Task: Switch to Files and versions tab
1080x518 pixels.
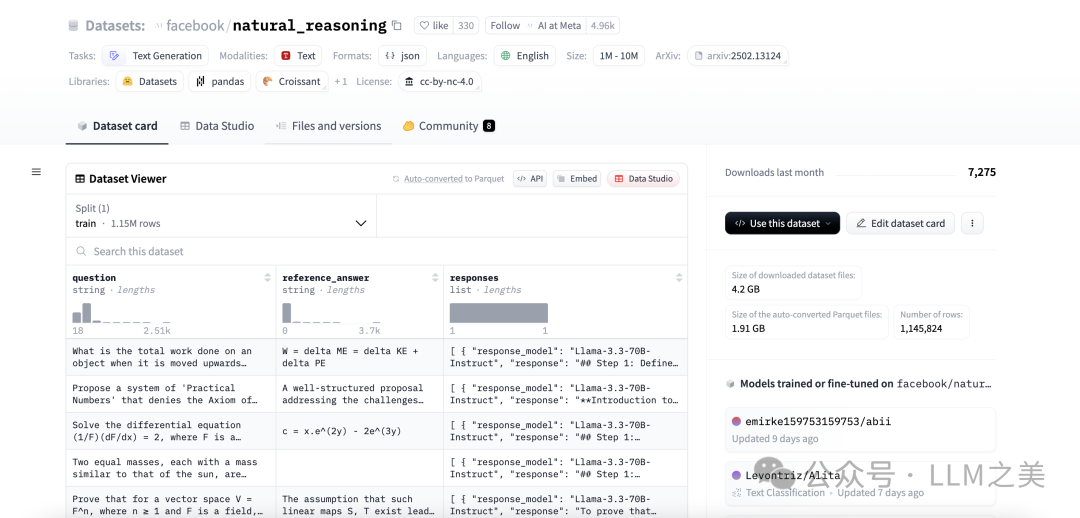Action: coord(329,126)
